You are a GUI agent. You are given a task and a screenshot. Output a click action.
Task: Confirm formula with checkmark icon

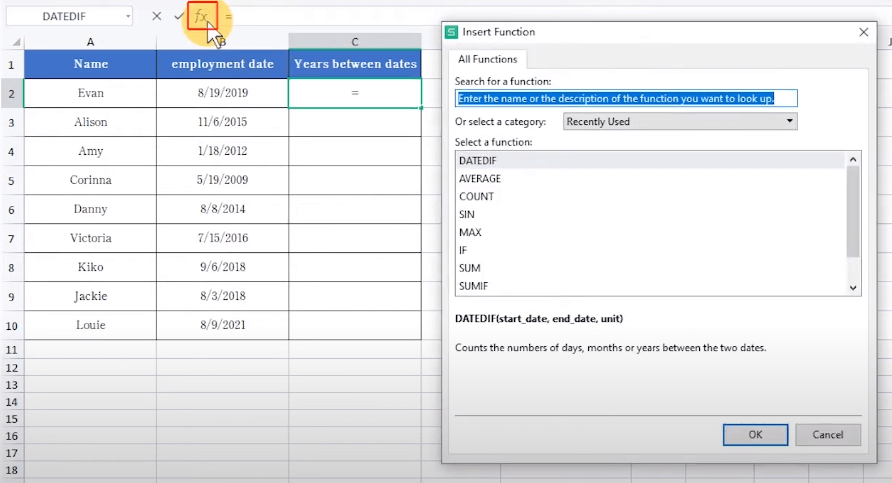[179, 16]
